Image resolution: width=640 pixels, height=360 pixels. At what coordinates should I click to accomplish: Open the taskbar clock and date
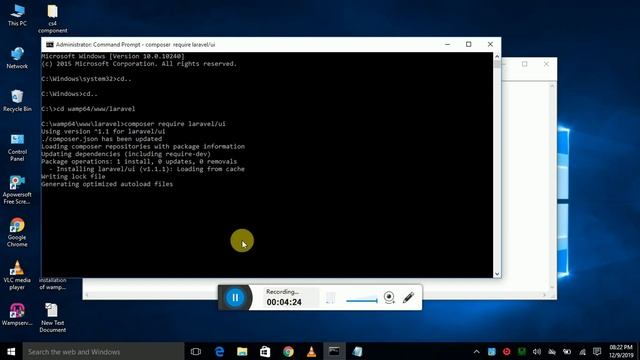pos(621,351)
